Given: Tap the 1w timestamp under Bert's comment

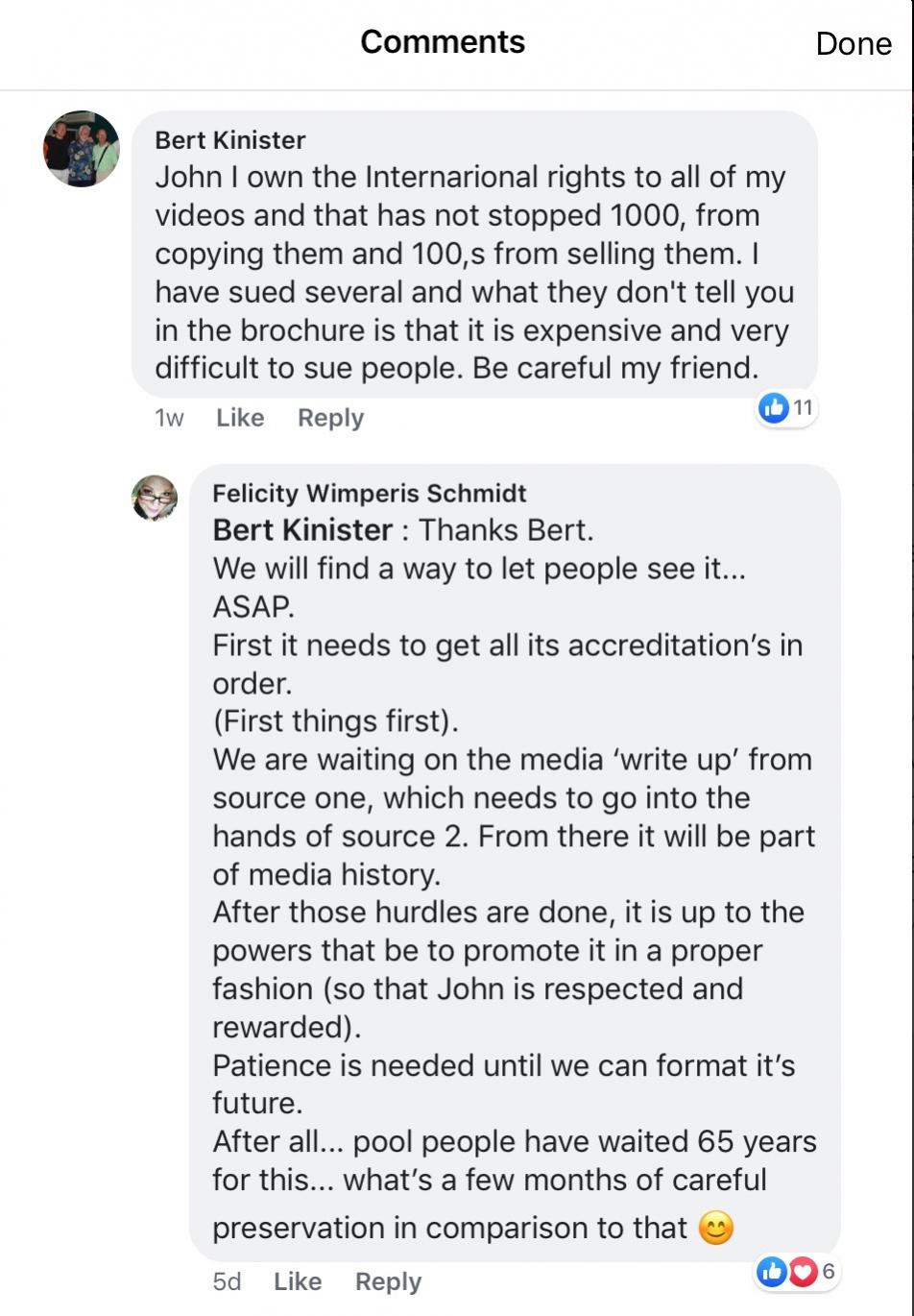Looking at the screenshot, I should coord(169,418).
